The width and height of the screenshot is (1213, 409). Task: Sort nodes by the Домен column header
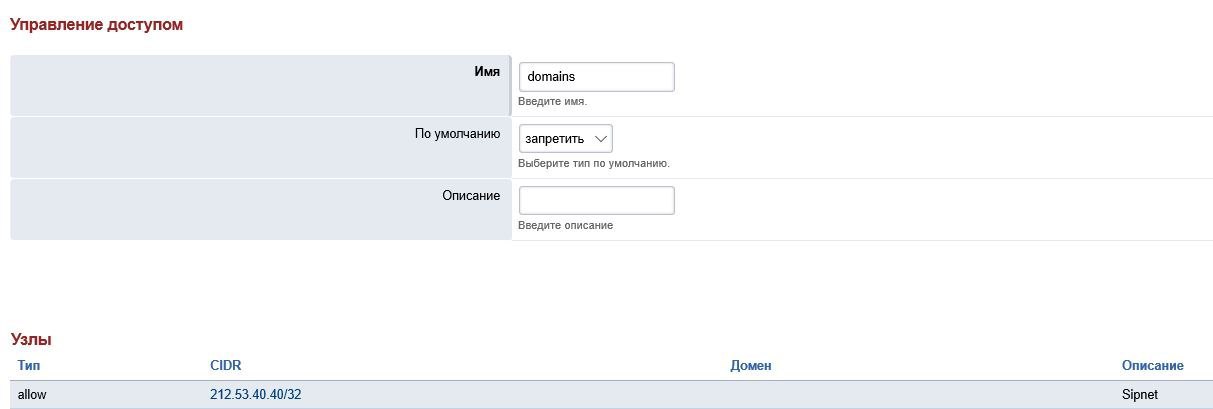point(751,366)
